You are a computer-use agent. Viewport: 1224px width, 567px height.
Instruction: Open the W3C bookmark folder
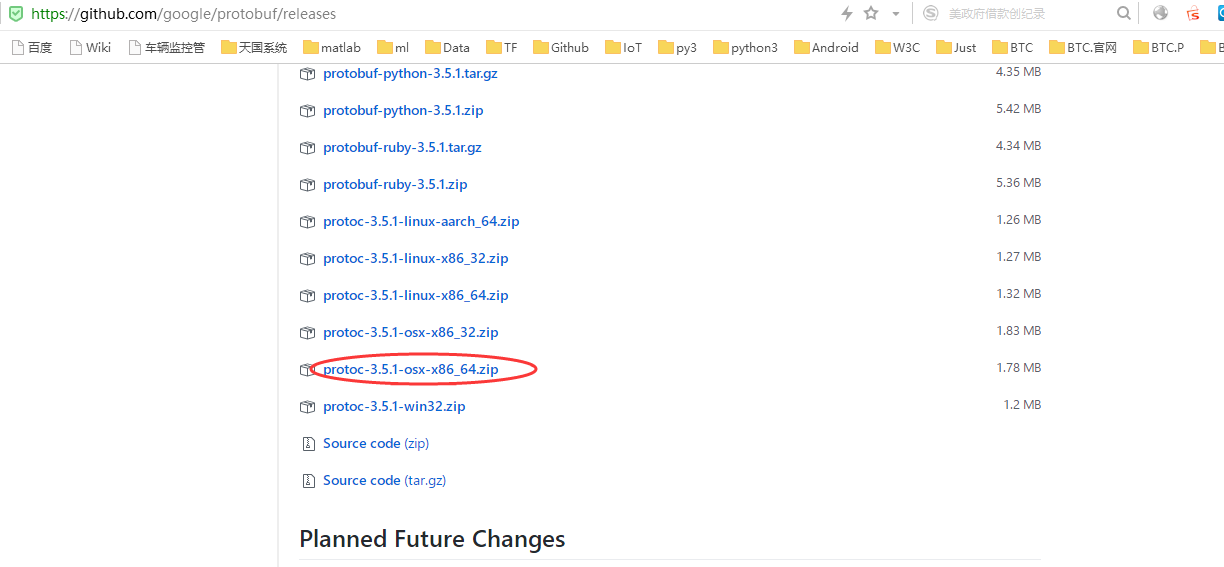click(x=897, y=47)
